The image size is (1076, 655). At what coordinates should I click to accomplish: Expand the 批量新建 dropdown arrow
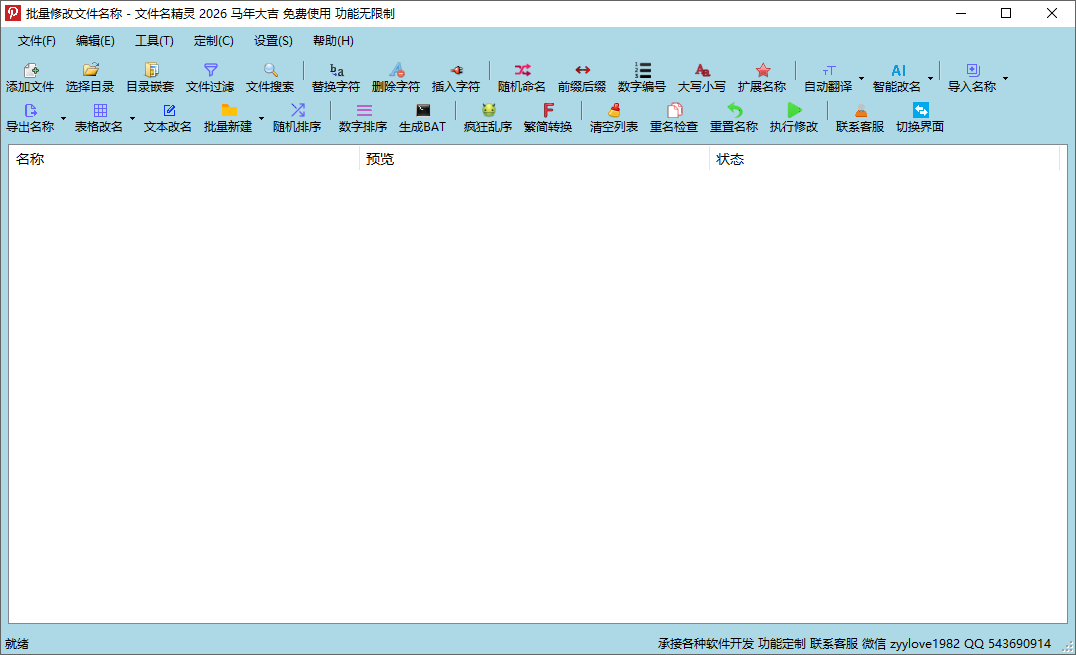[261, 118]
